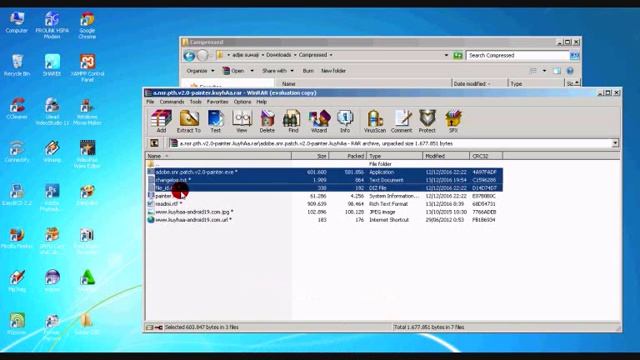Go up one level in WinRAR
Viewport: 640px width, 360px height.
coord(154,143)
